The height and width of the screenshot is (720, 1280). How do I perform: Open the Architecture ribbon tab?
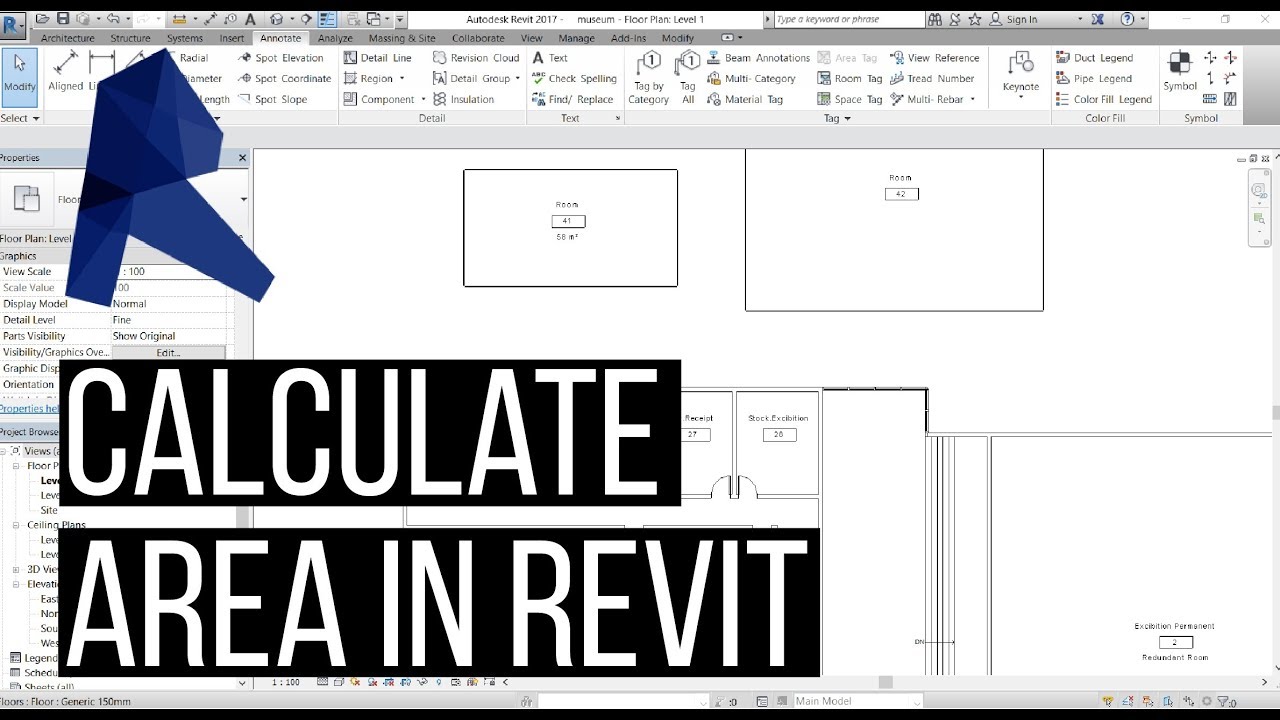[68, 38]
